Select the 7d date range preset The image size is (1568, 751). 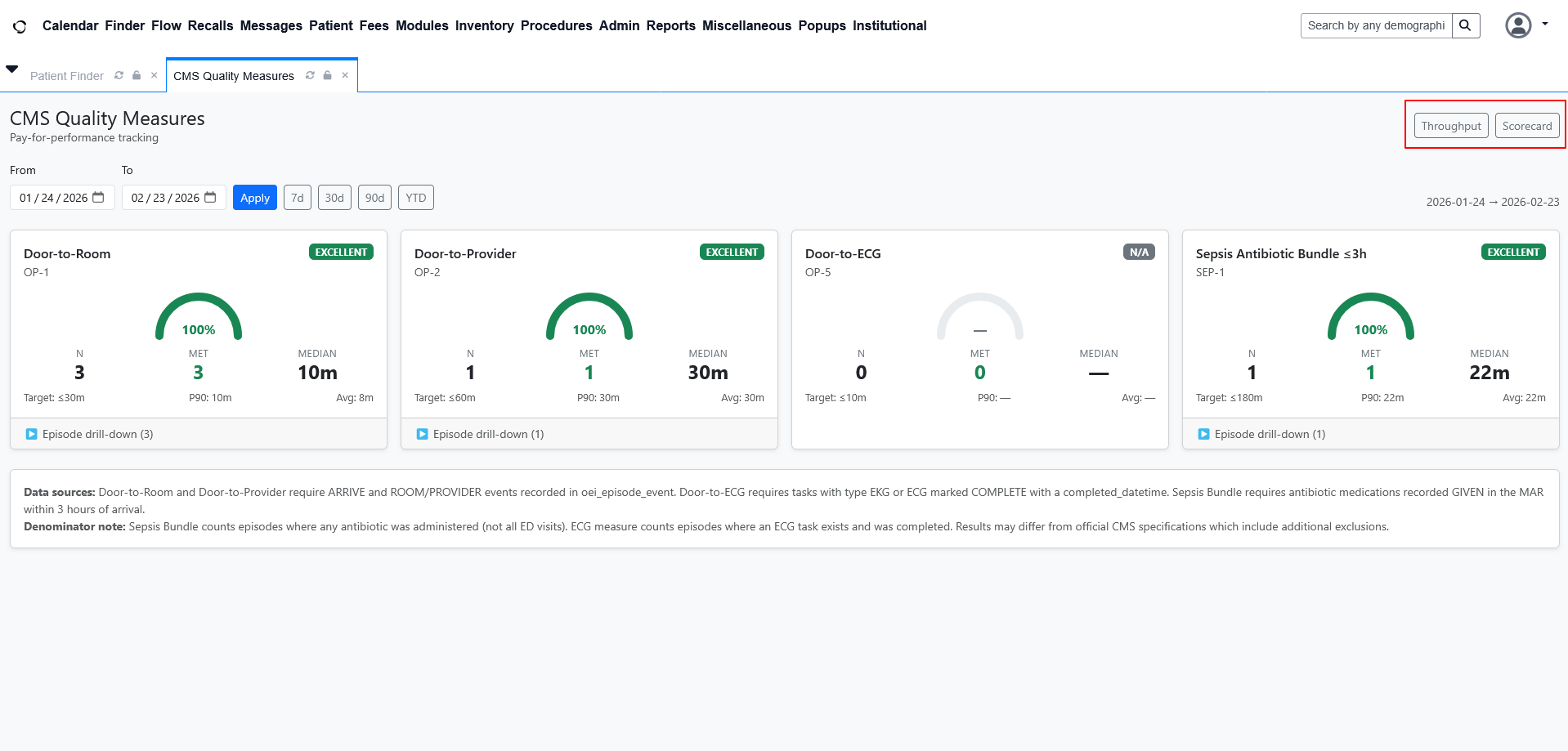click(298, 198)
